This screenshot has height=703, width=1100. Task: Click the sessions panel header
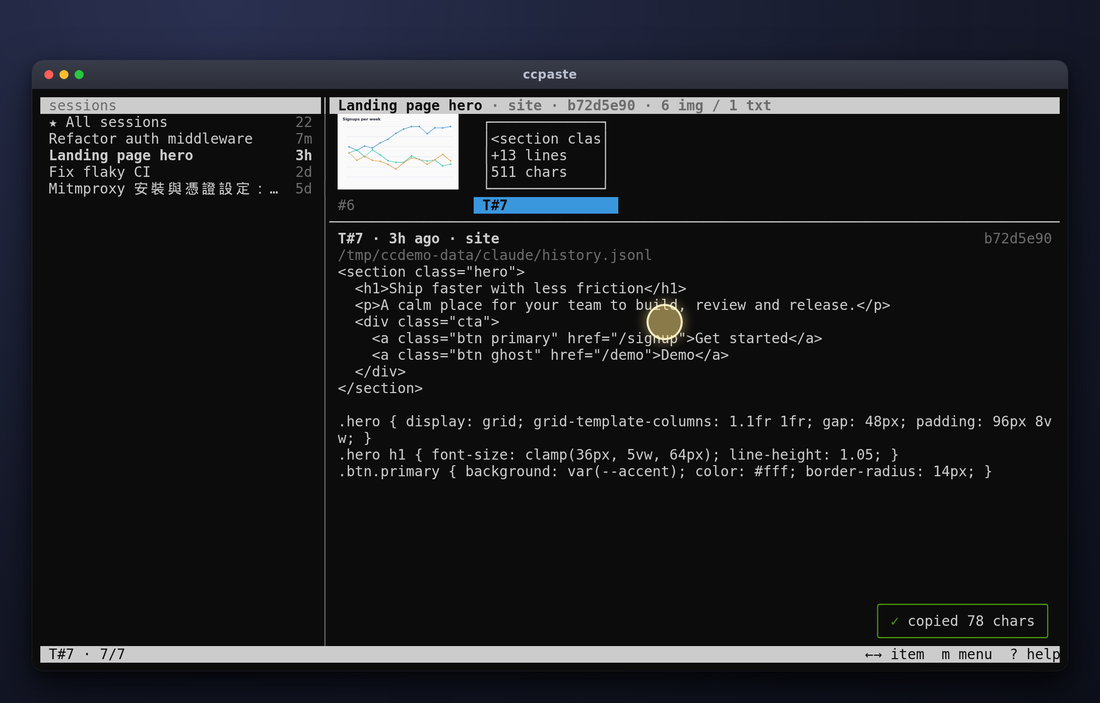point(180,105)
